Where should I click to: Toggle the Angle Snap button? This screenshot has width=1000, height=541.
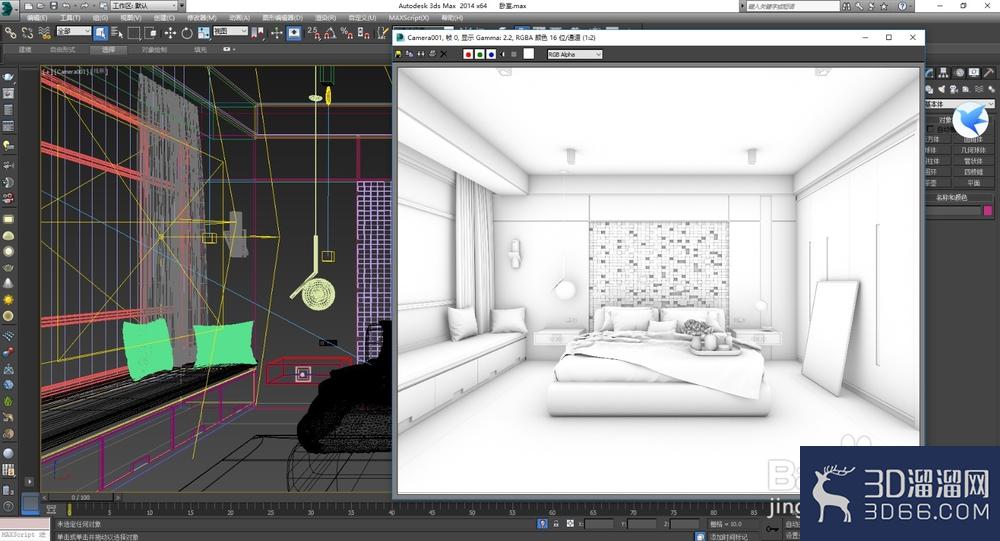pyautogui.click(x=330, y=33)
